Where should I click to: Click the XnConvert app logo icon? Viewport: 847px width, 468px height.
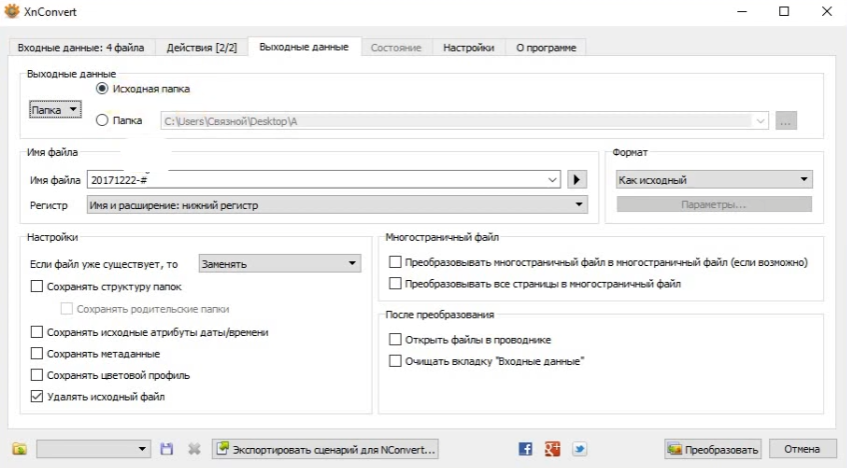12,11
